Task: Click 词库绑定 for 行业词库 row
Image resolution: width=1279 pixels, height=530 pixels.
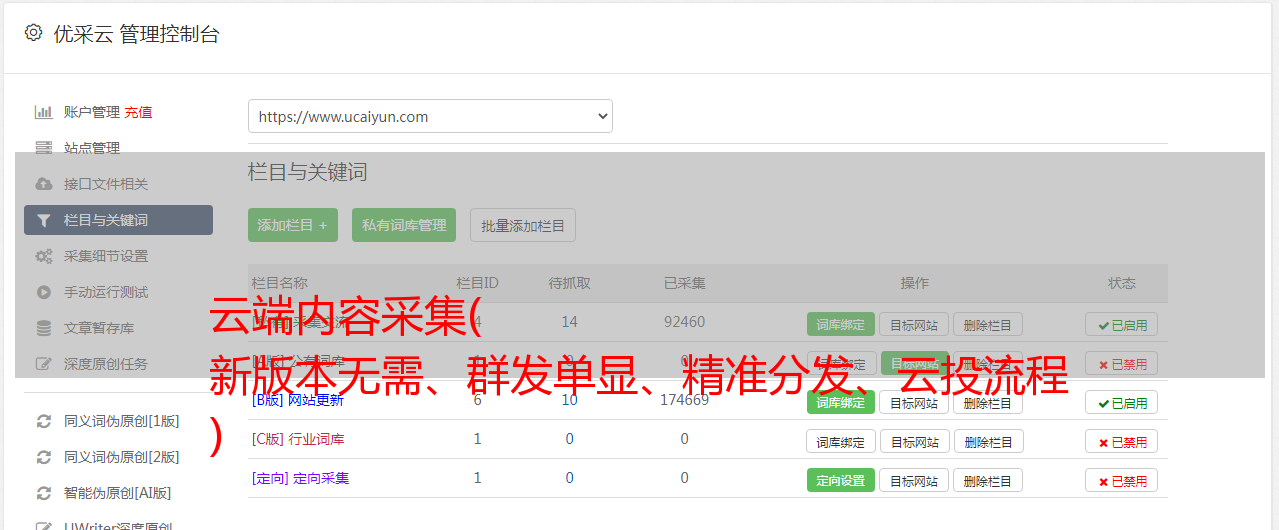Action: coord(841,441)
